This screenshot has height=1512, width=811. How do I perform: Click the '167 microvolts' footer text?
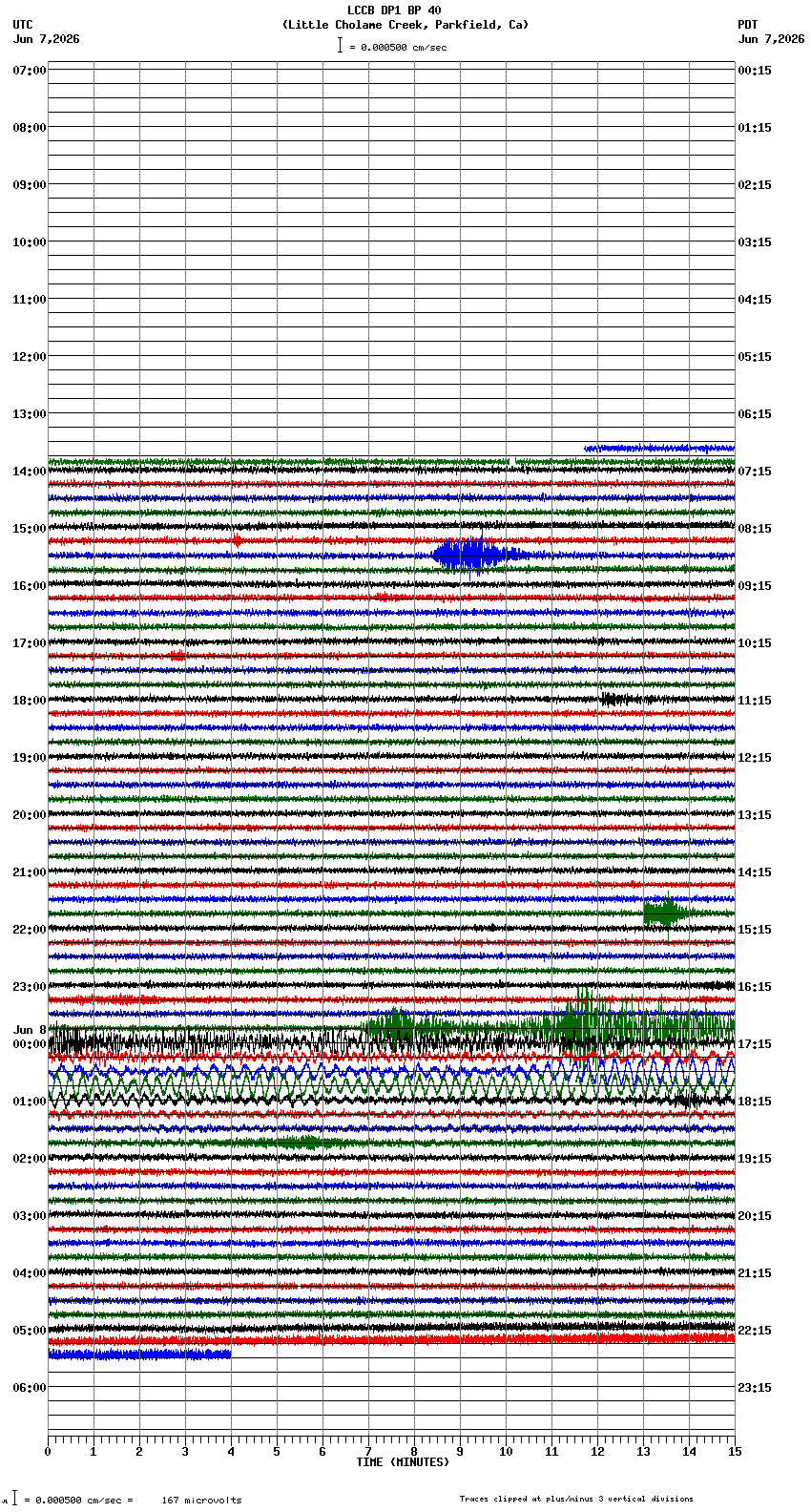pos(201,1500)
